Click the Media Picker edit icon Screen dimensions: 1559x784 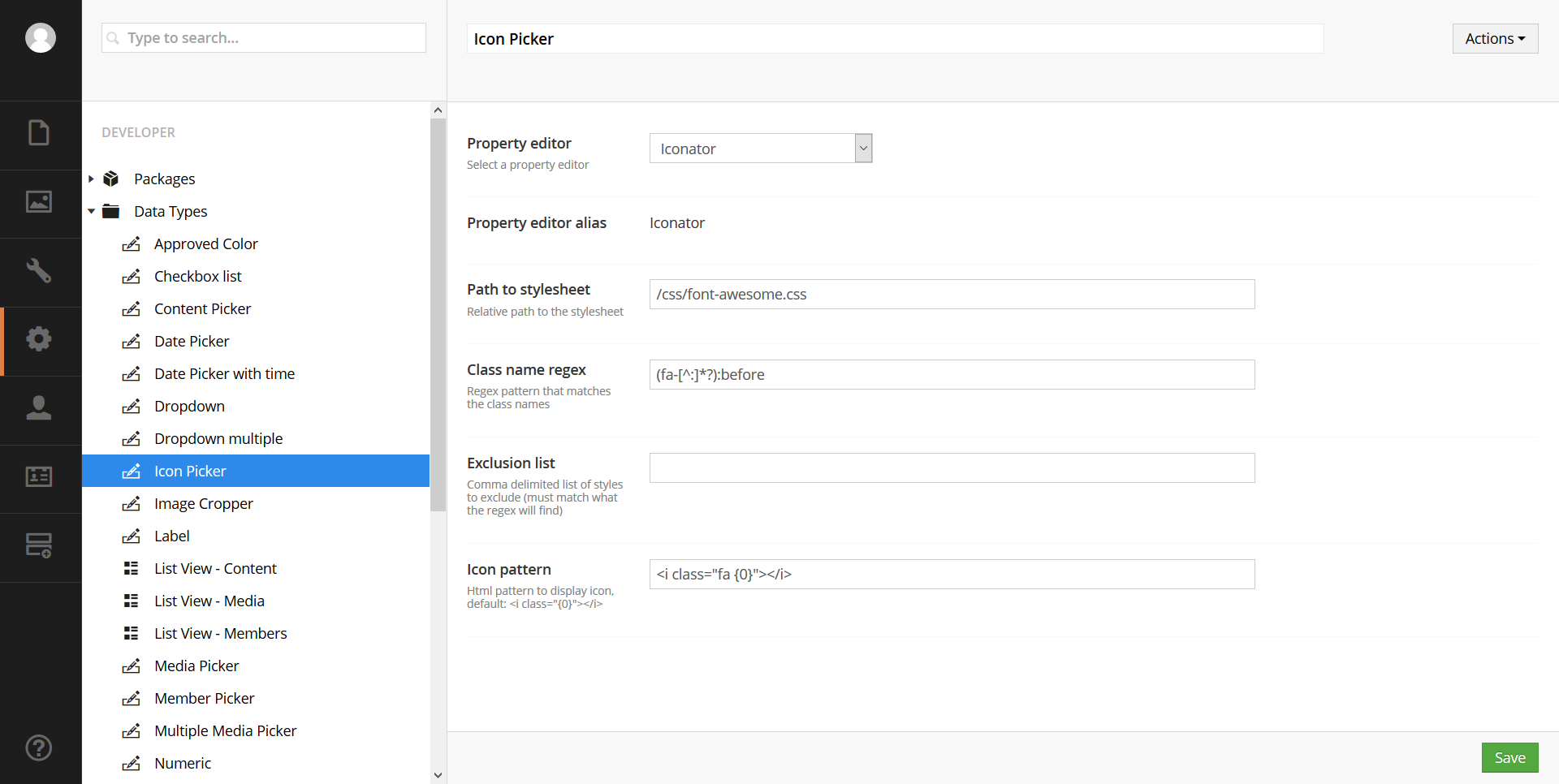pyautogui.click(x=131, y=666)
